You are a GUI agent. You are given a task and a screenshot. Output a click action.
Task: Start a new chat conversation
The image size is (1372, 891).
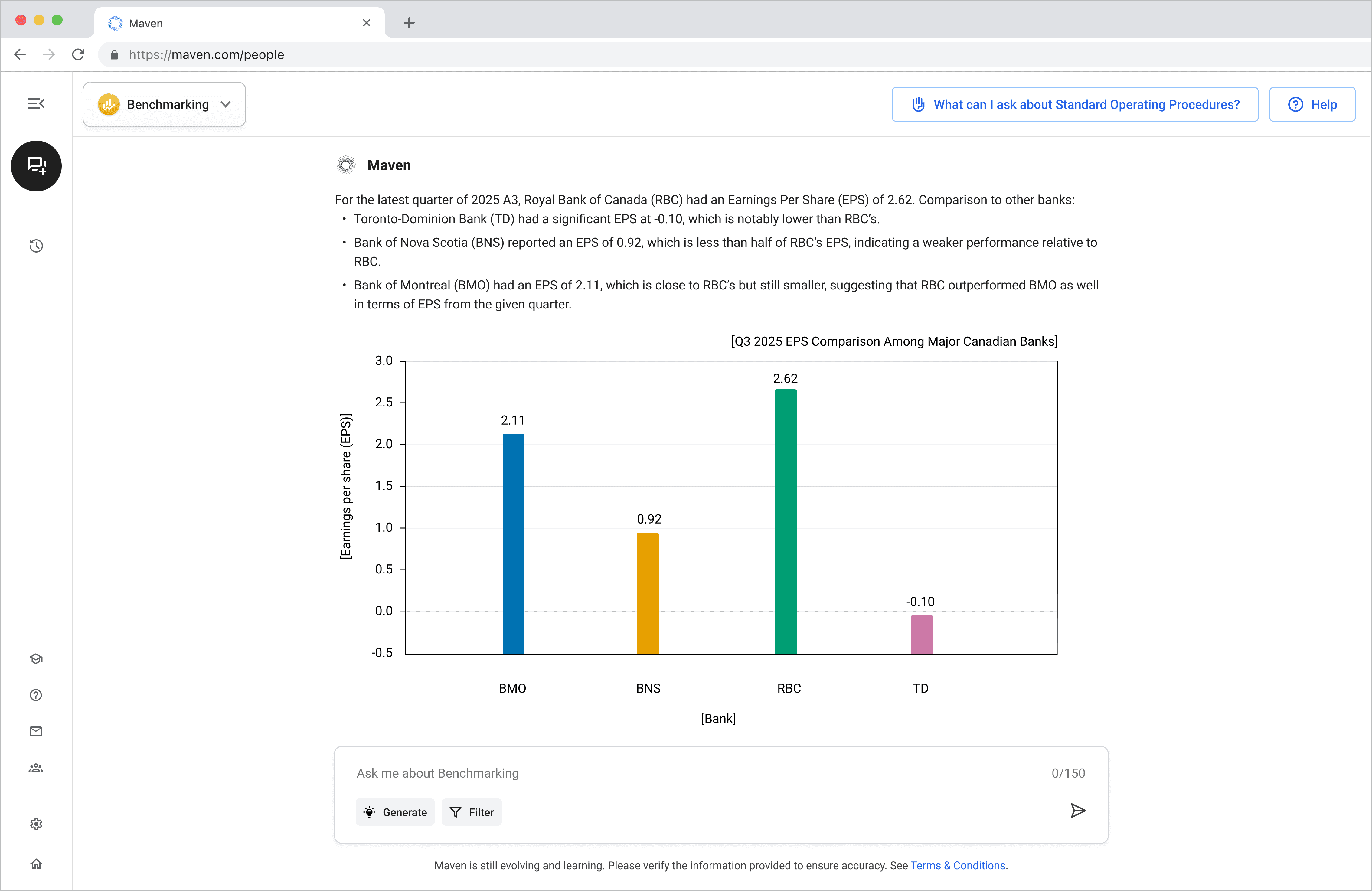[x=36, y=166]
